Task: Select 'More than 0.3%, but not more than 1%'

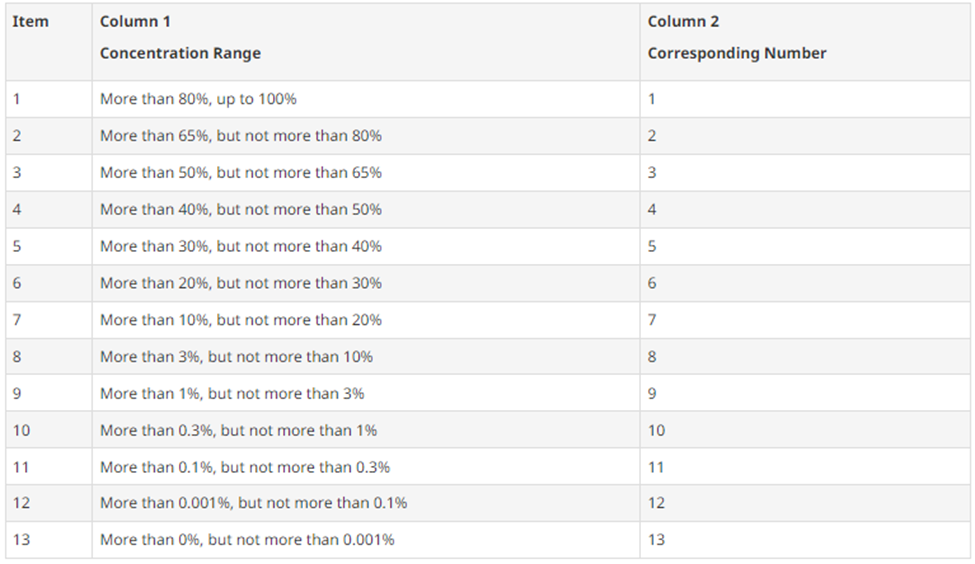Action: point(238,431)
